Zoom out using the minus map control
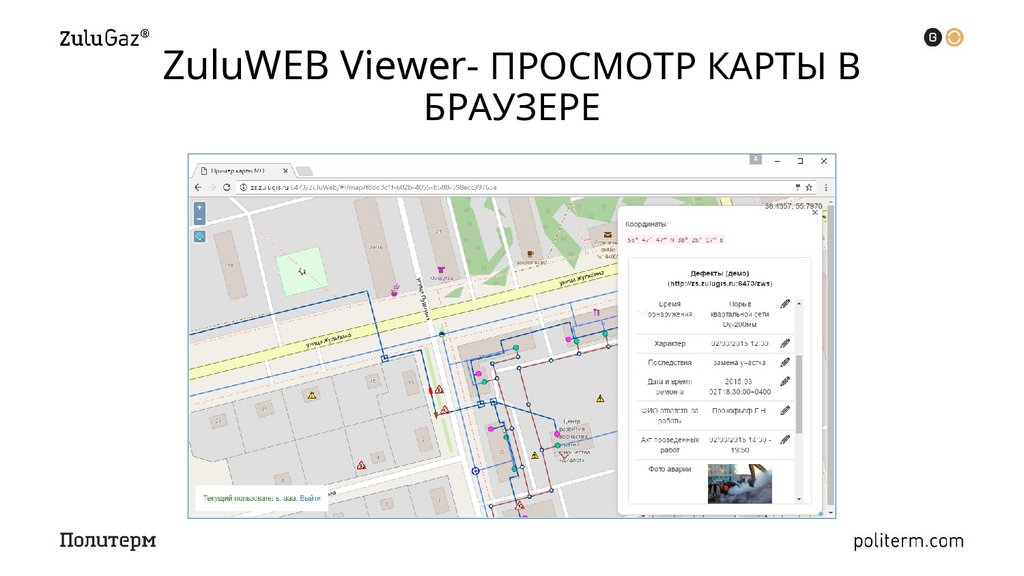The width and height of the screenshot is (1024, 576). 198,220
